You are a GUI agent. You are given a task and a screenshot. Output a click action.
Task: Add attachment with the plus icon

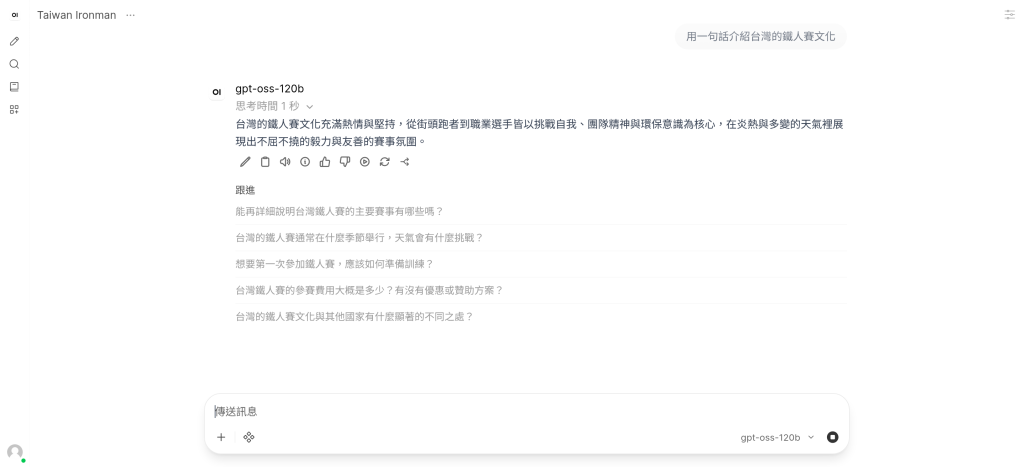click(x=221, y=437)
